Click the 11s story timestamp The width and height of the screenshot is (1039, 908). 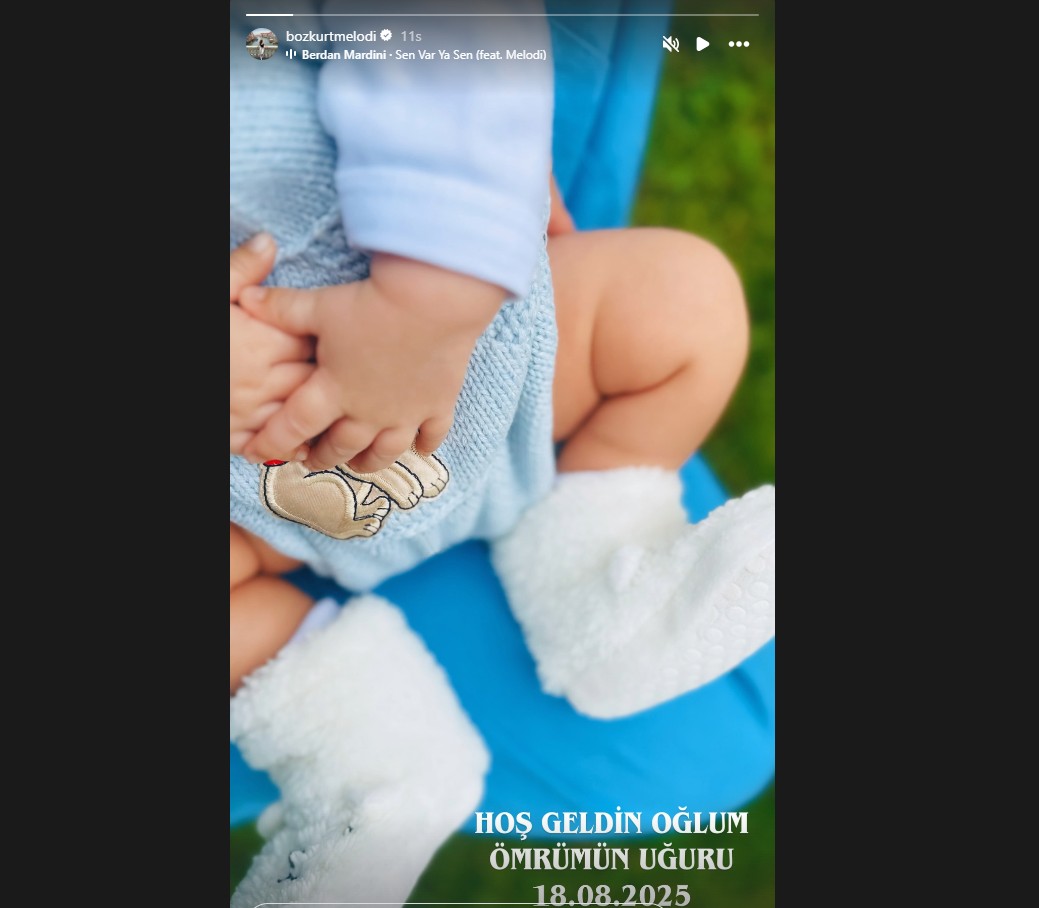click(411, 36)
